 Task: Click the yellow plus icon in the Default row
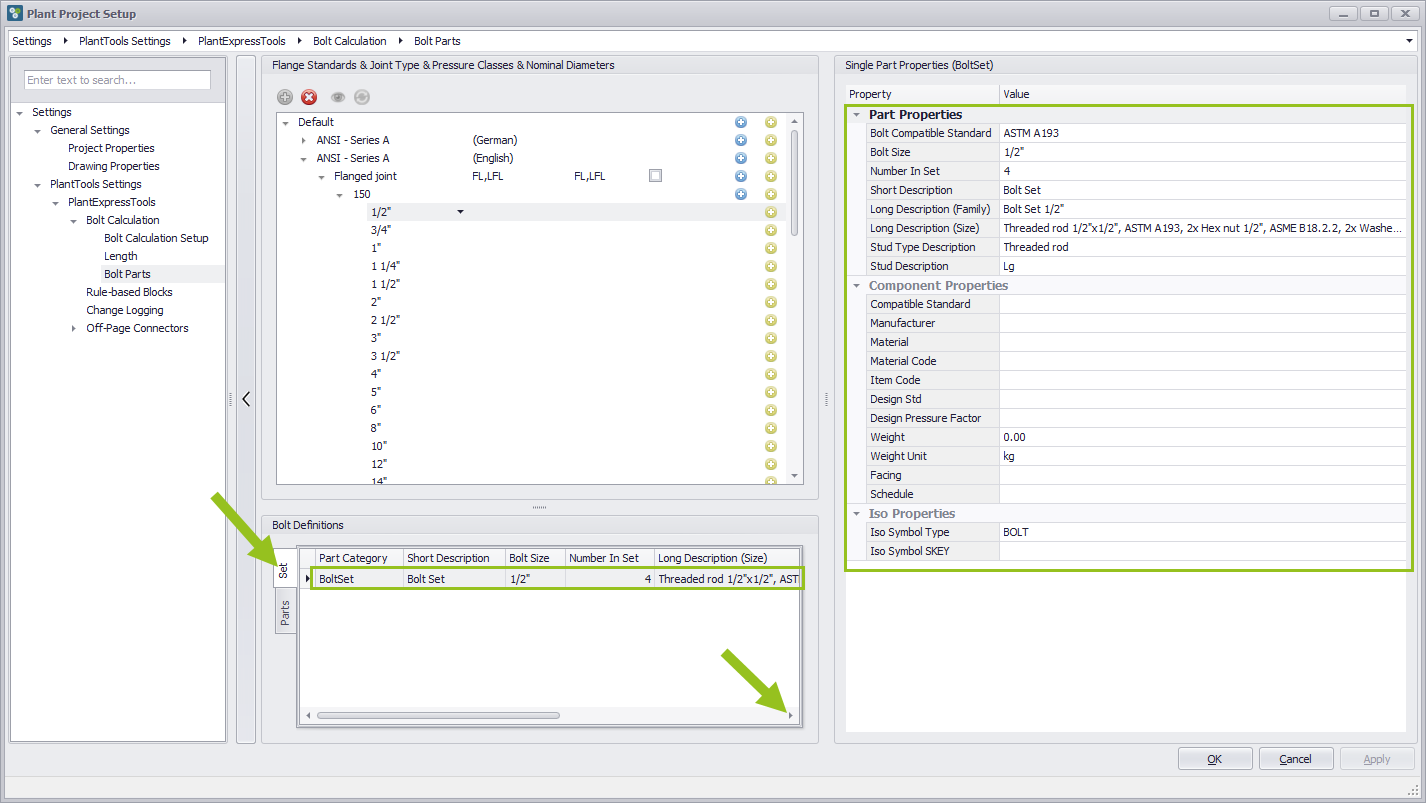(x=771, y=122)
